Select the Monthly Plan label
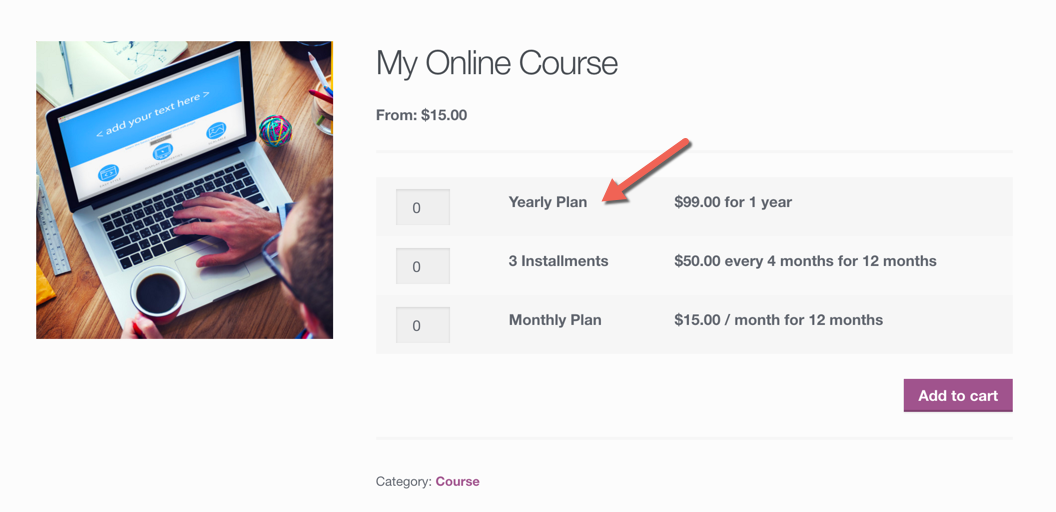1056x512 pixels. 555,320
